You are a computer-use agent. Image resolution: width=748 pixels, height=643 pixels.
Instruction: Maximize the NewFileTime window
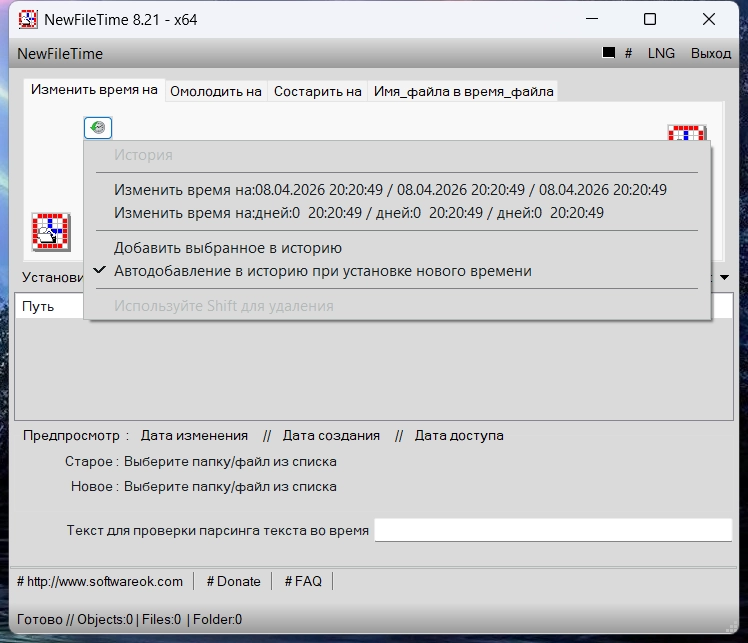650,19
